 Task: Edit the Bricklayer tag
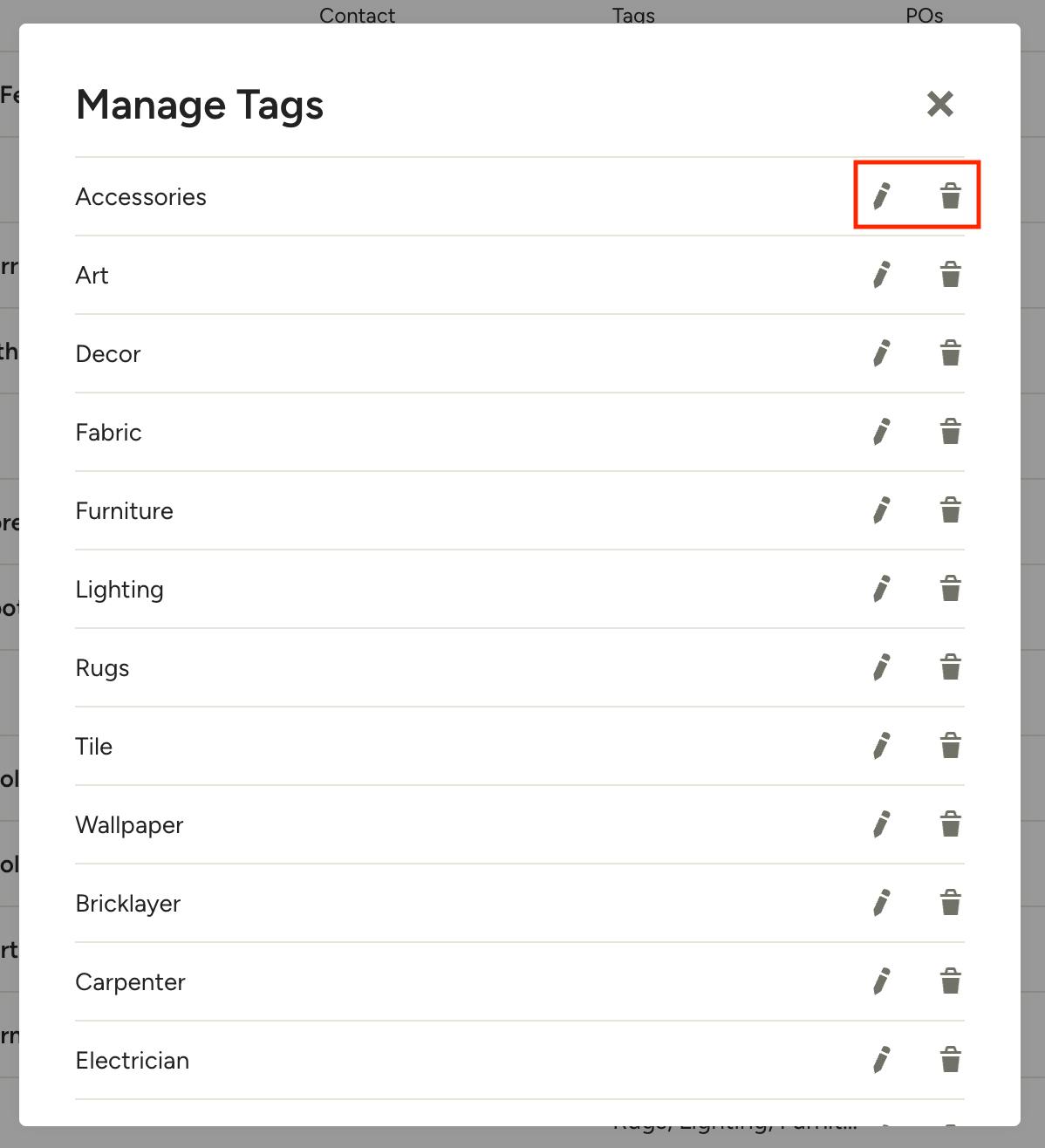(x=882, y=903)
